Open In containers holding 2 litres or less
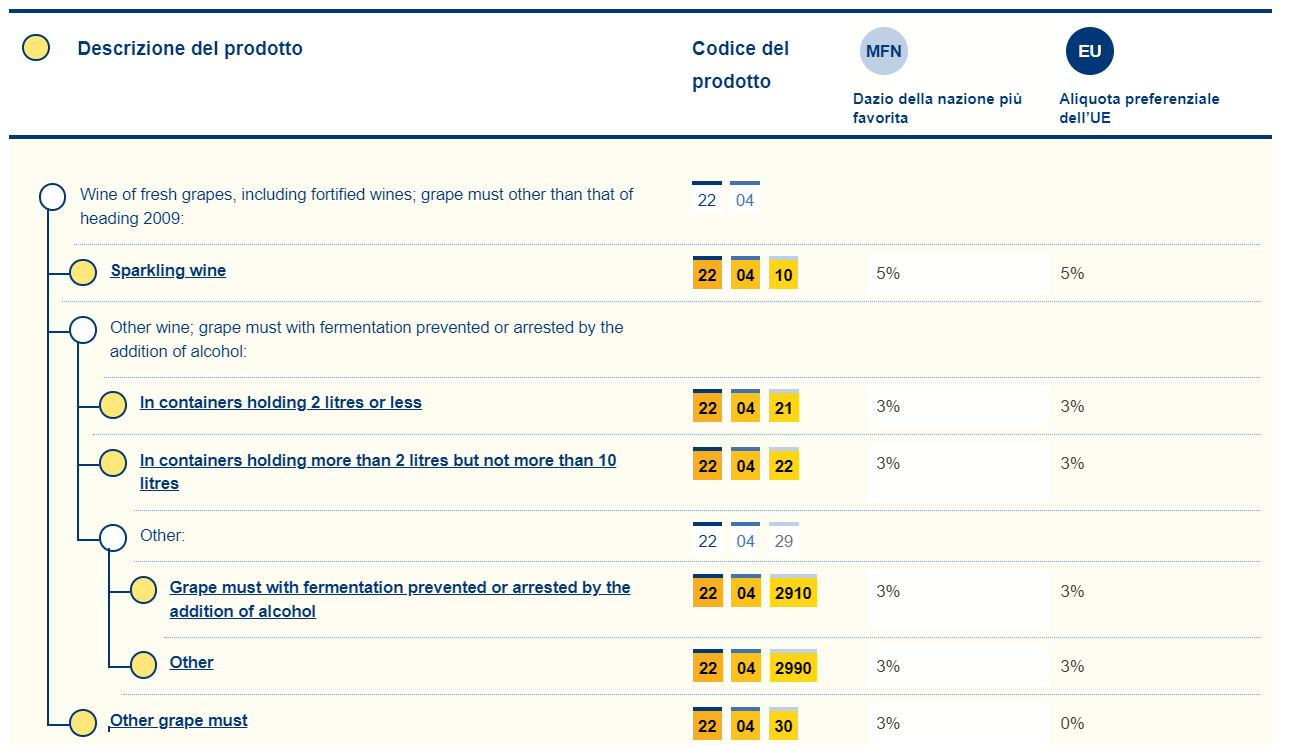The width and height of the screenshot is (1292, 745). [x=280, y=402]
